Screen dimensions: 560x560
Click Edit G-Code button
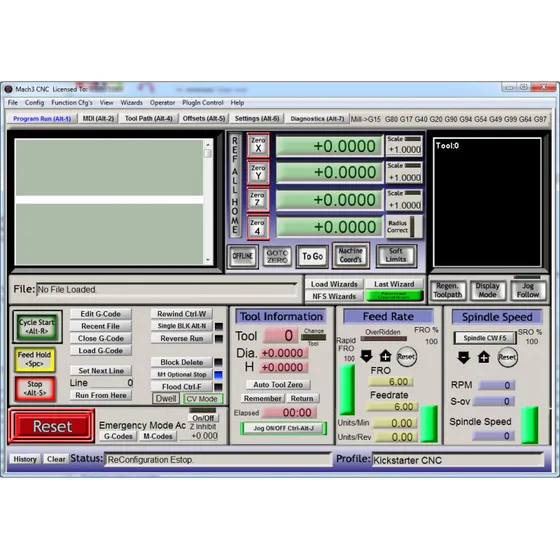(x=101, y=314)
